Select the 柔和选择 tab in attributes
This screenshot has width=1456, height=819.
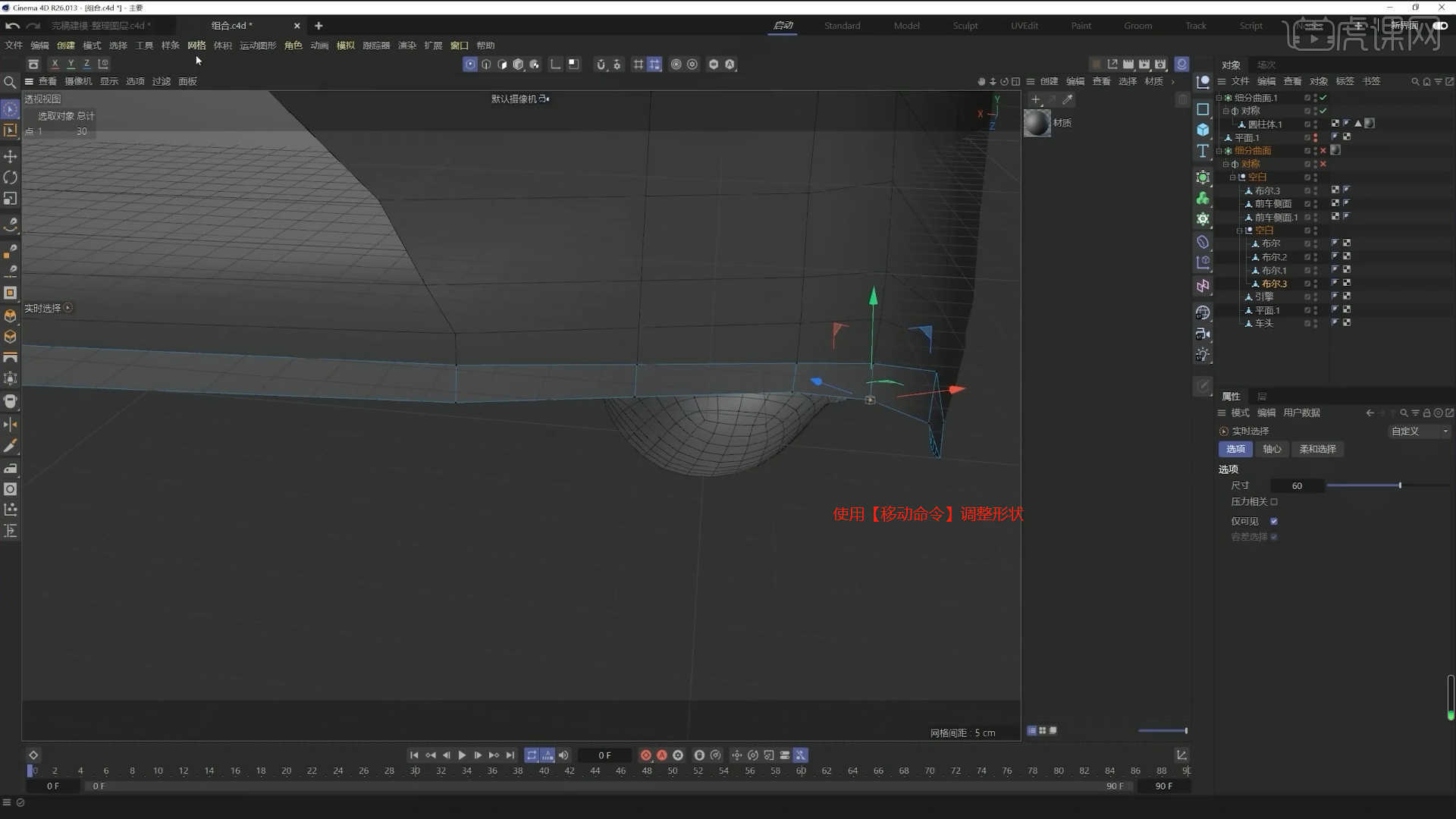tap(1317, 450)
